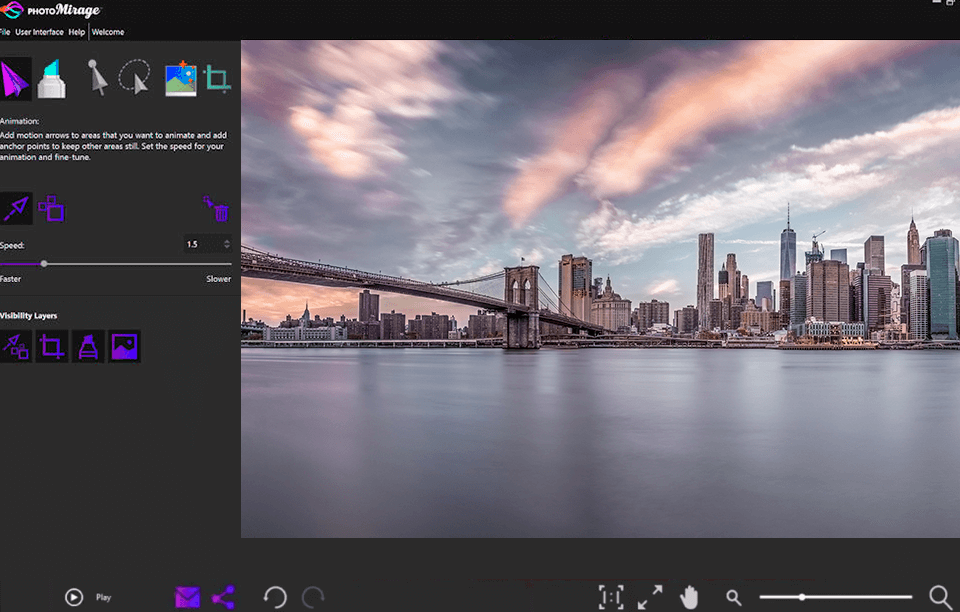Click the animation Speed slider handle
The image size is (960, 612).
point(44,264)
